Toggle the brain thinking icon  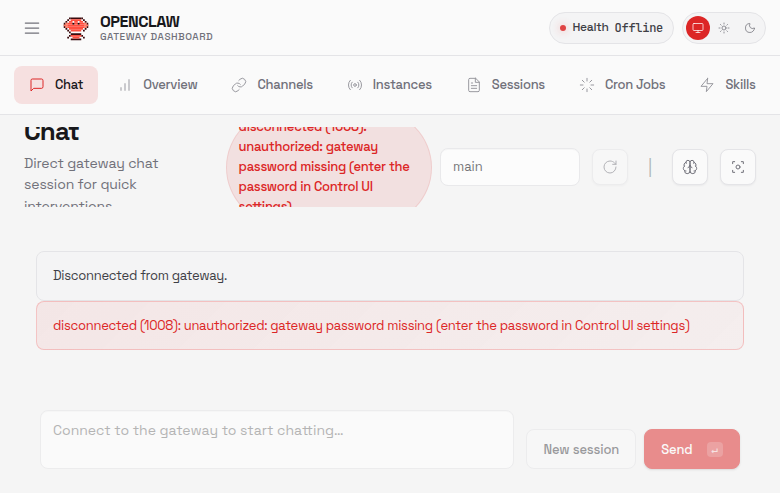pyautogui.click(x=690, y=167)
